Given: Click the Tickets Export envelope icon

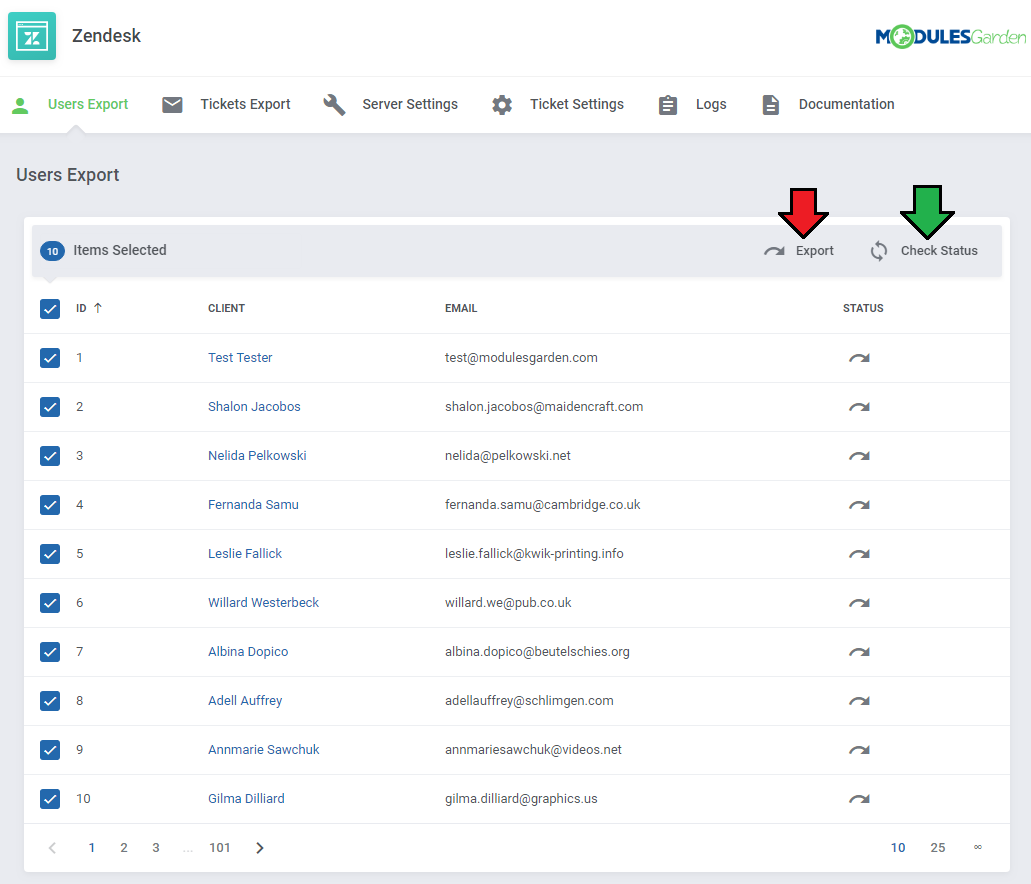Looking at the screenshot, I should (x=172, y=105).
